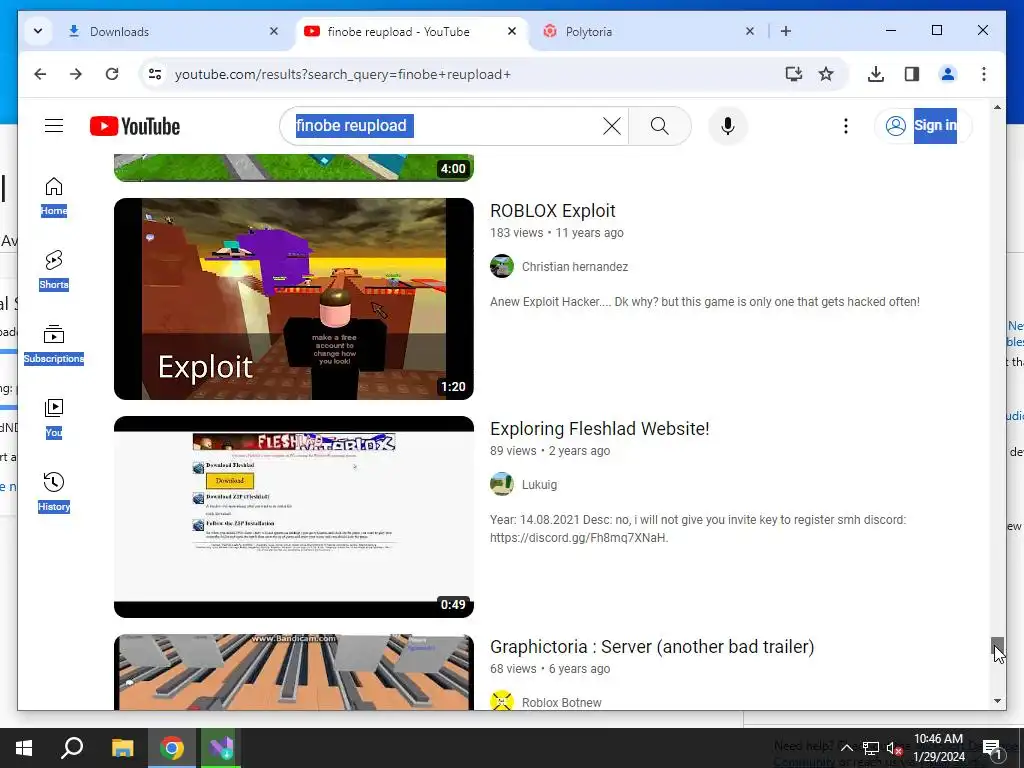
Task: Open Chrome downloads icon
Action: [x=876, y=74]
